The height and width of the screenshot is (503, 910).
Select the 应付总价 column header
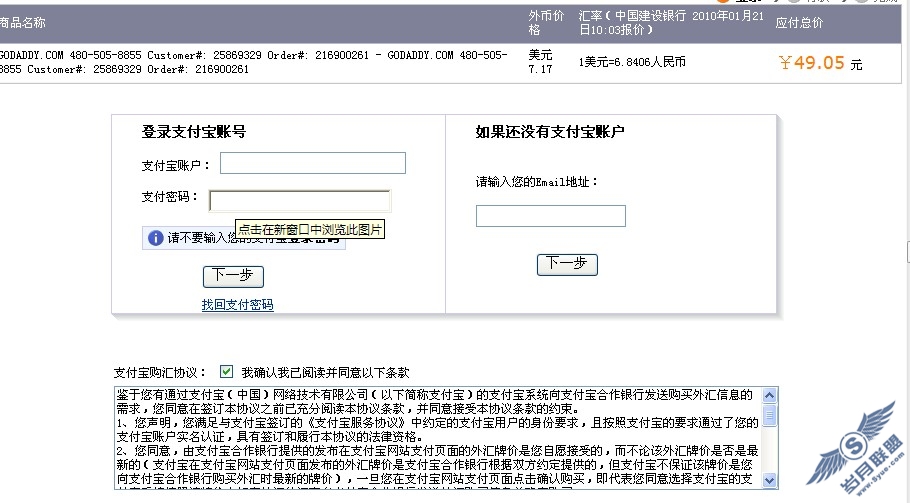coord(799,22)
